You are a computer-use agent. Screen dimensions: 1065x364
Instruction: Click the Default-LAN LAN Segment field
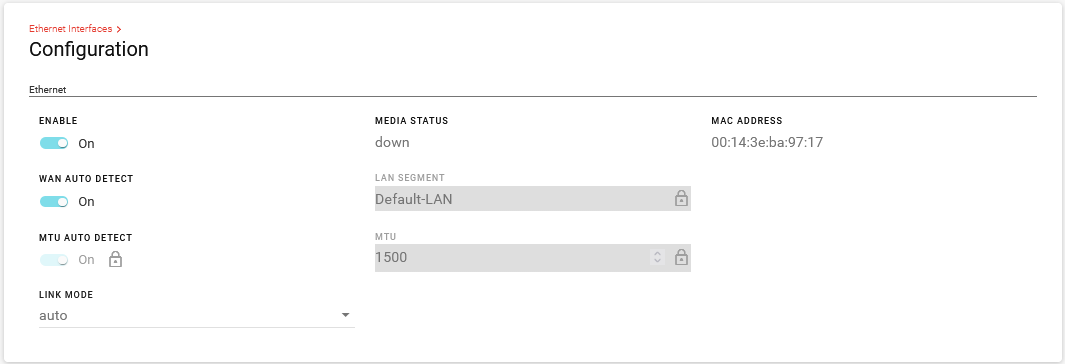(533, 199)
